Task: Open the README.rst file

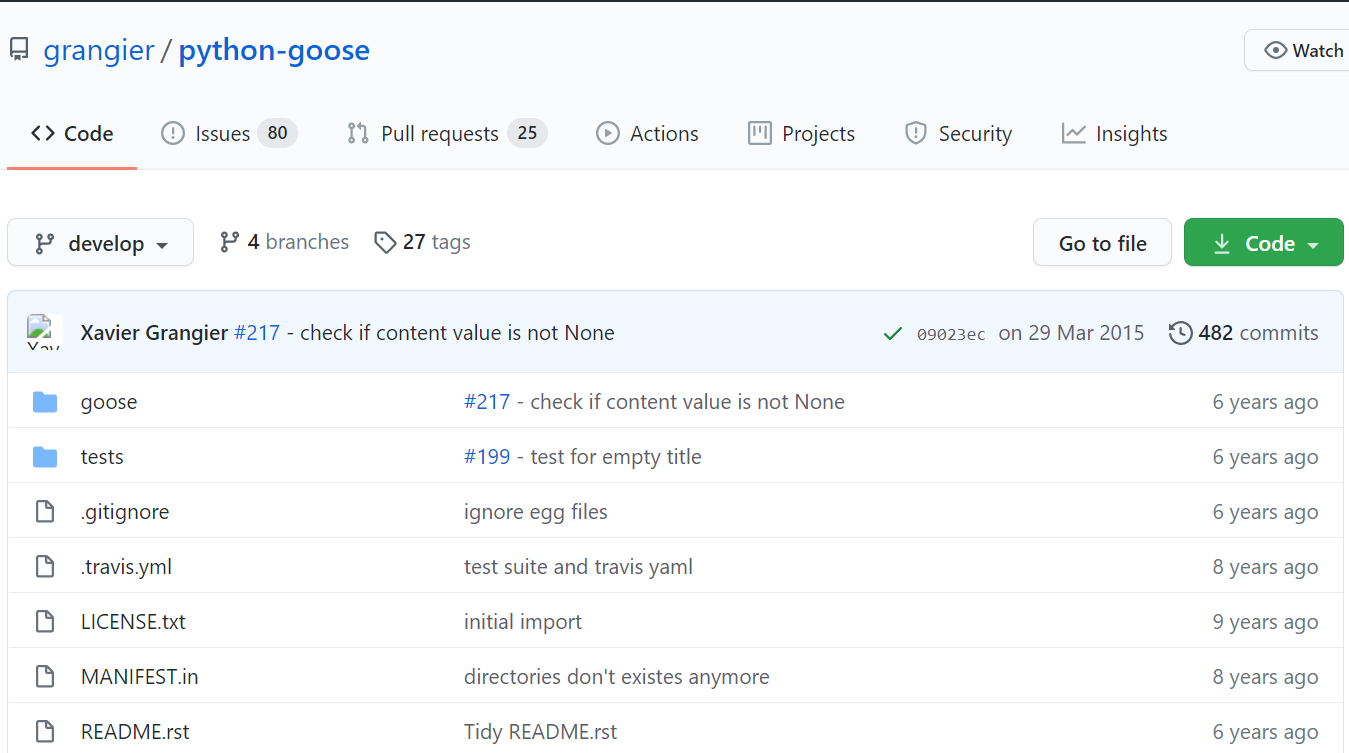Action: point(135,732)
